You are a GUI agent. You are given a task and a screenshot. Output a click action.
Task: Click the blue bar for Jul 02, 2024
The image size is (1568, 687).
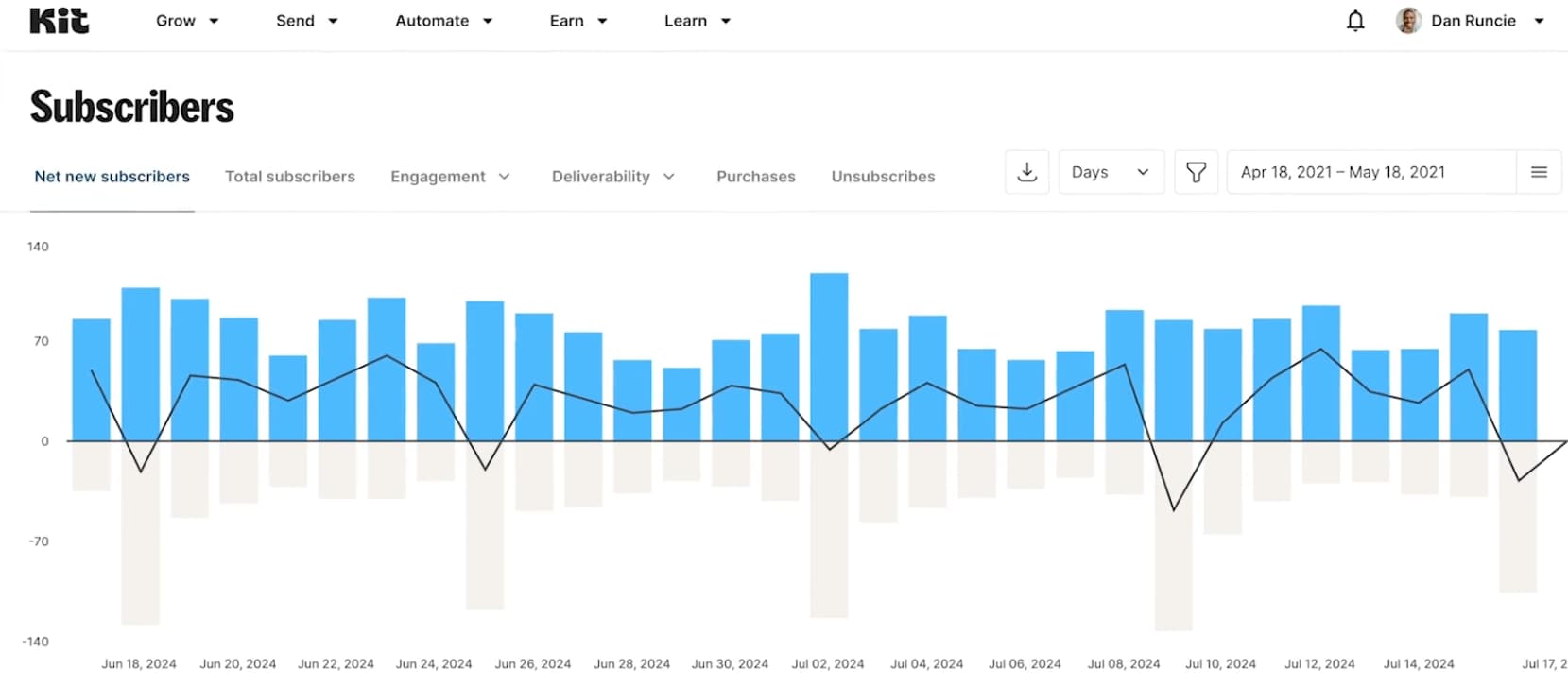coord(829,357)
